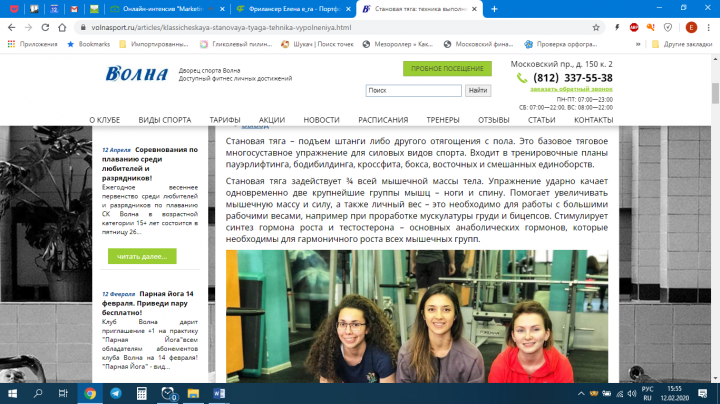The image size is (720, 404).
Task: Close the Фрилансер Елена tab
Action: tap(348, 9)
